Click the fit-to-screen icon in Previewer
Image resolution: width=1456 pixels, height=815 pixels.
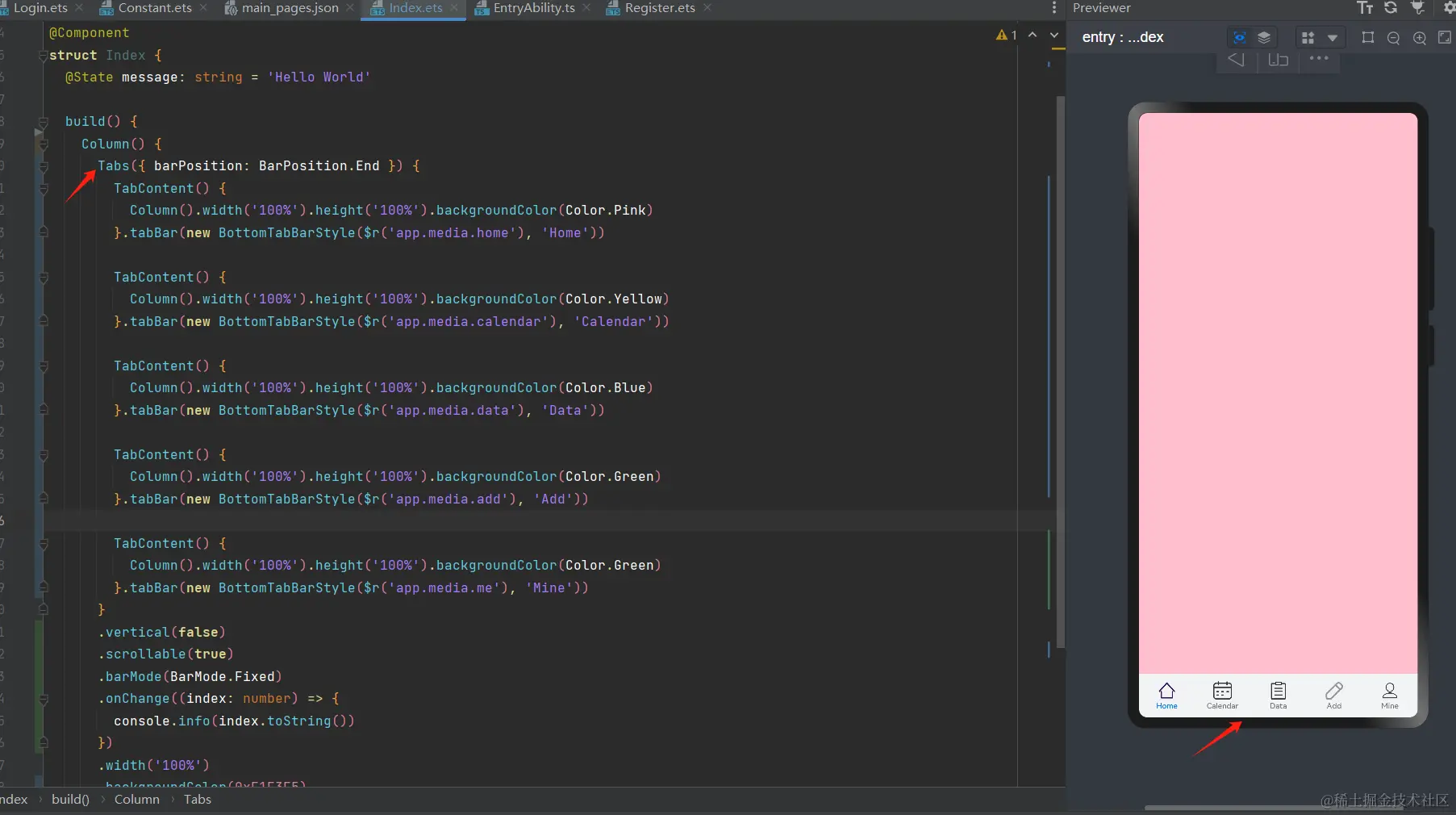coord(1445,37)
